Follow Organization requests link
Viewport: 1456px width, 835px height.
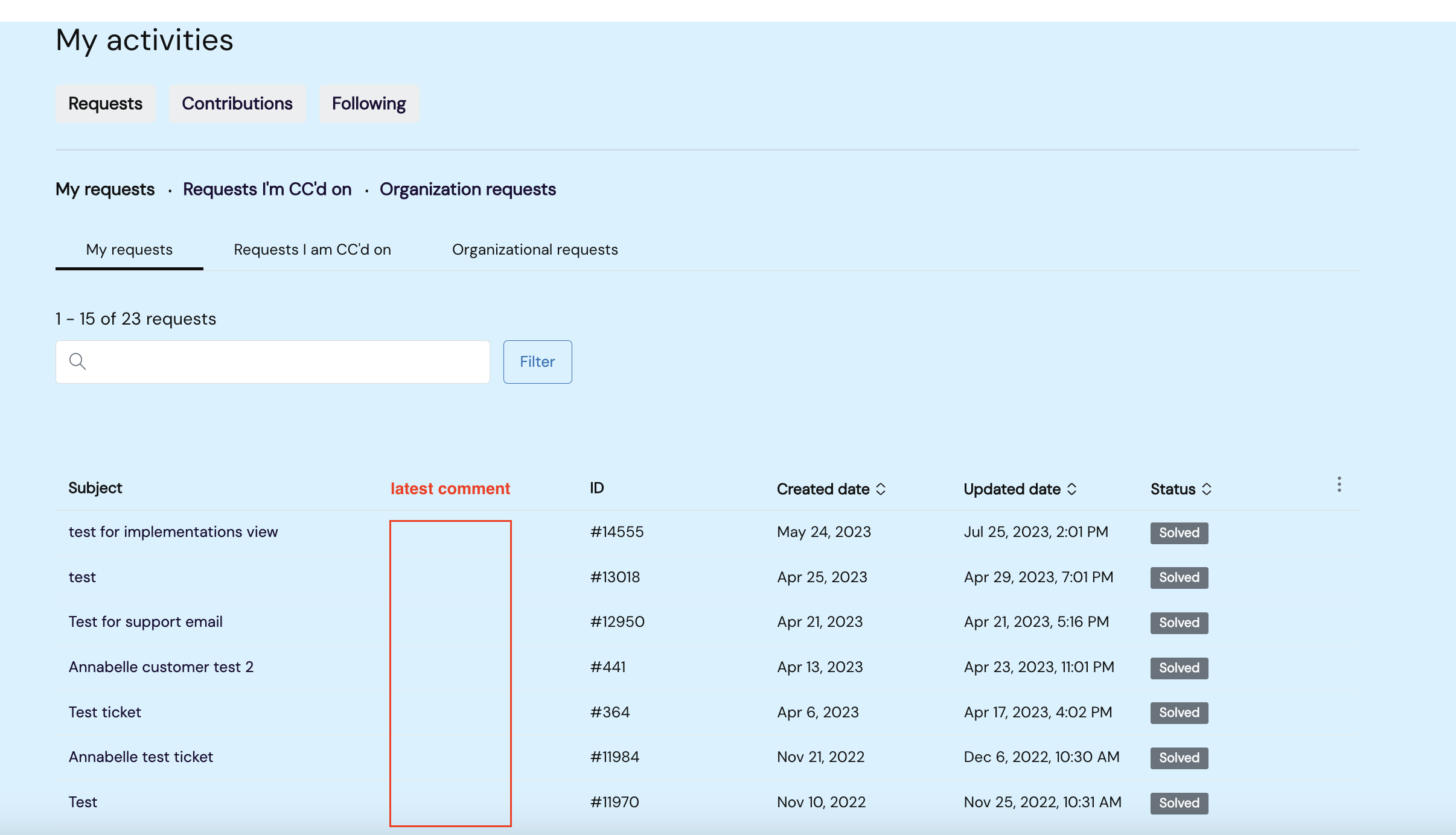[467, 189]
